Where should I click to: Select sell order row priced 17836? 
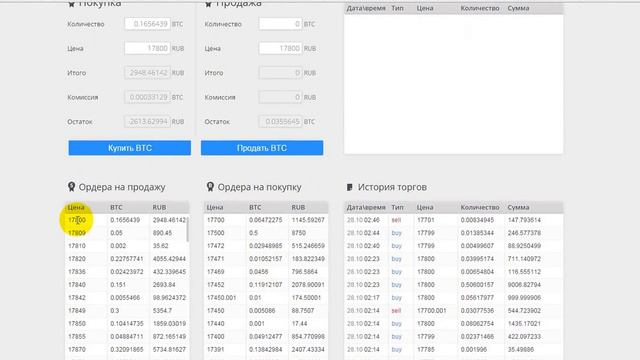127,272
